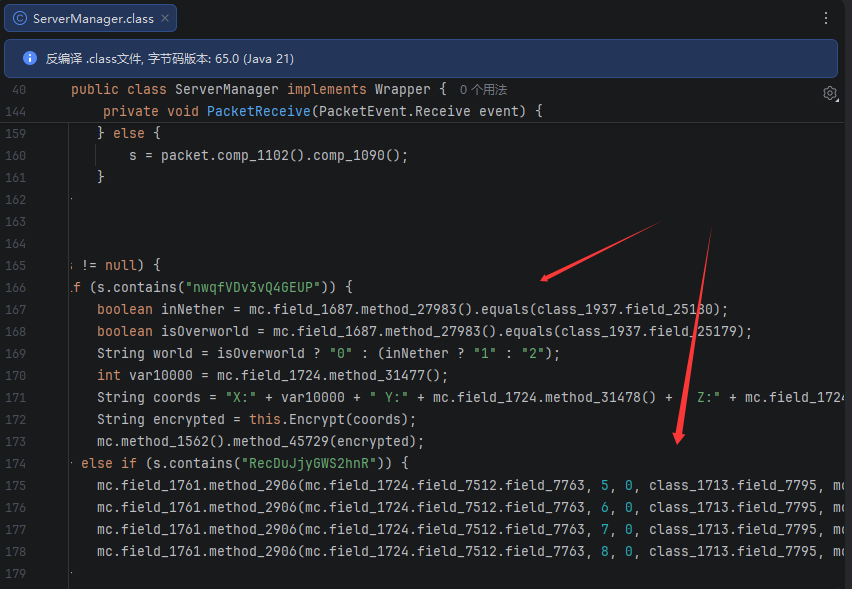Close the ServerManager.class tab
852x589 pixels.
(x=165, y=18)
